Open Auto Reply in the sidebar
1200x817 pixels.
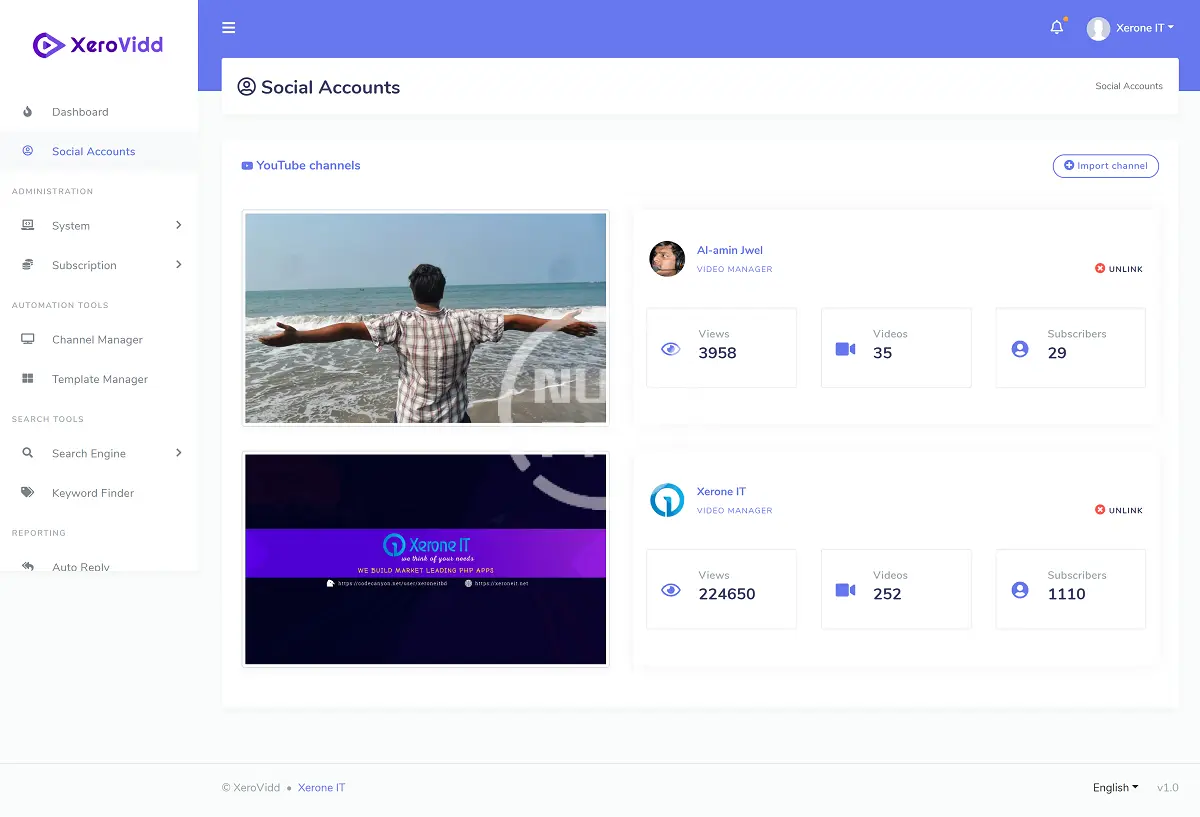click(80, 566)
